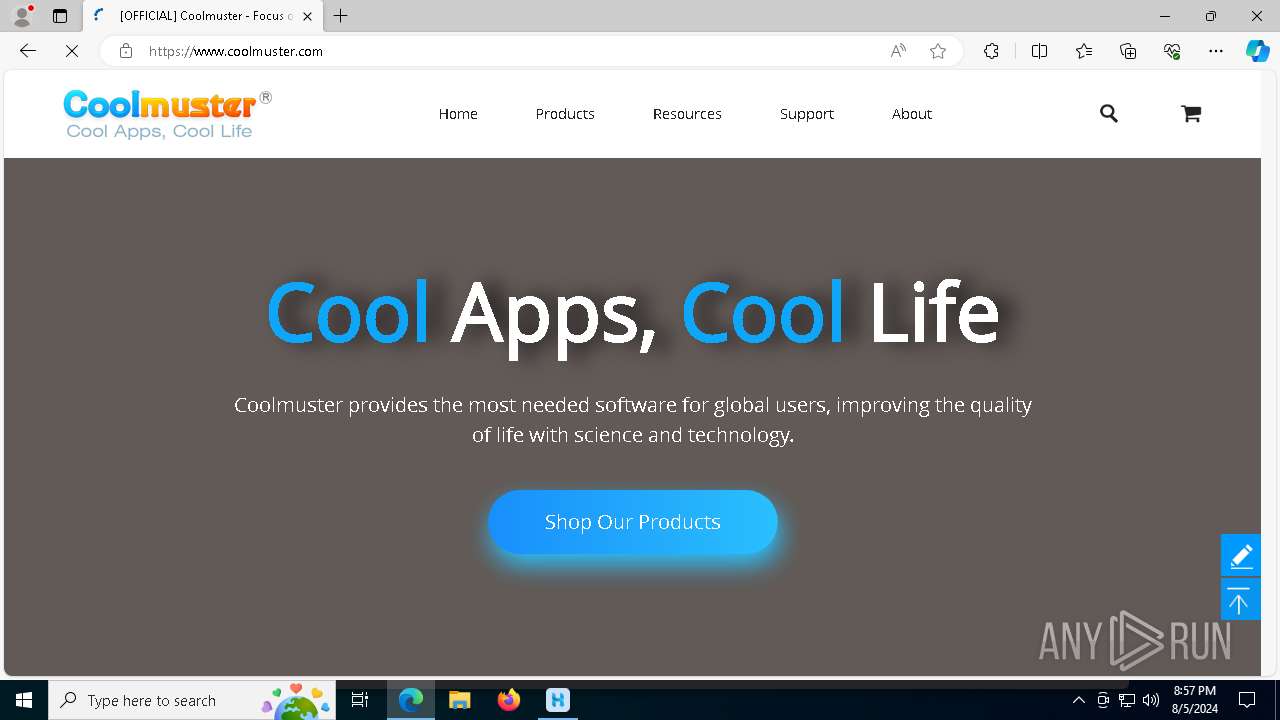Click the Type here to search box
1280x720 pixels.
pos(192,700)
